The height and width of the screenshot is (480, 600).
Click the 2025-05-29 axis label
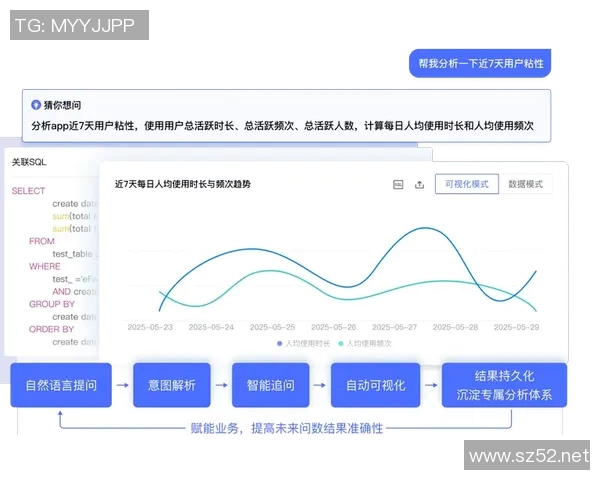point(517,327)
